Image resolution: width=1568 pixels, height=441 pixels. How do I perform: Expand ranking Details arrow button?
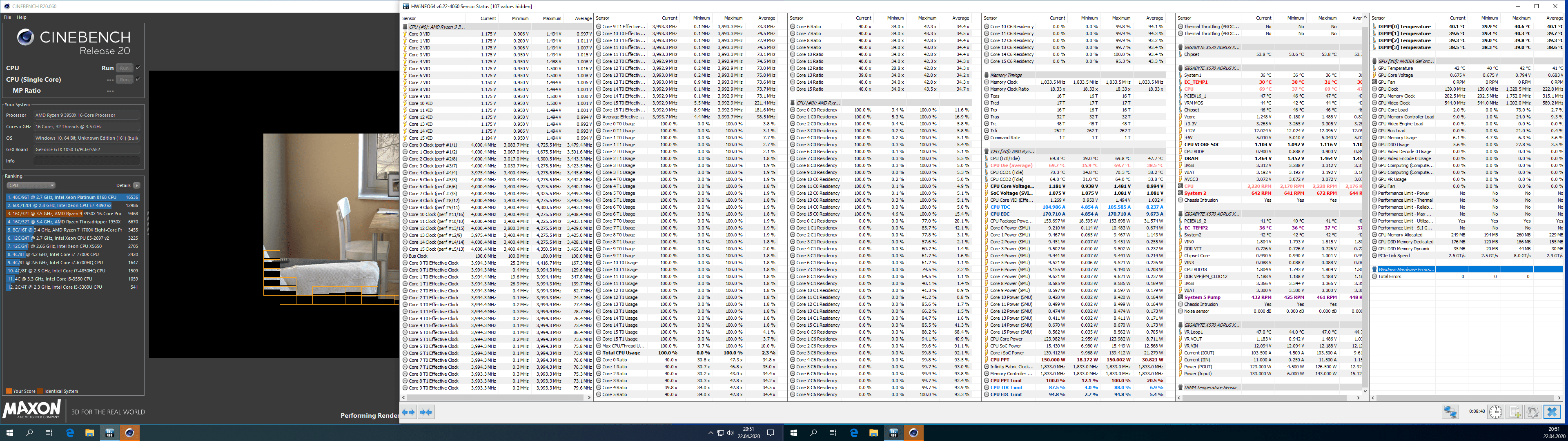click(x=136, y=185)
